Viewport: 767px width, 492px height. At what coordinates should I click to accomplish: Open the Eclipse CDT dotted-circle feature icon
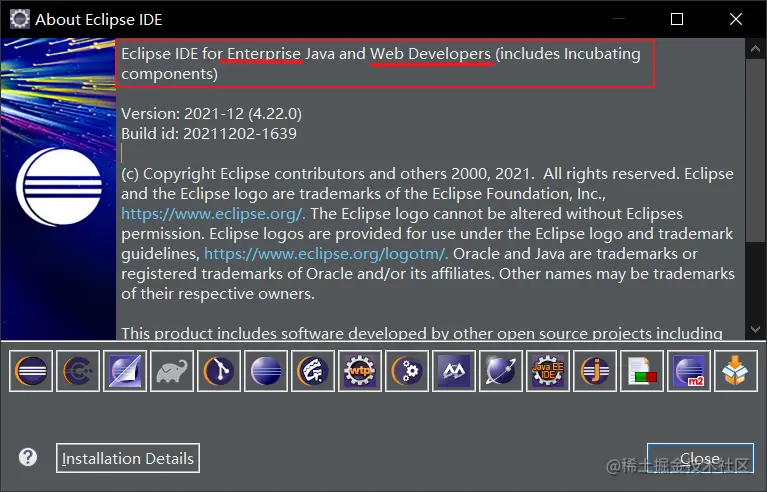[x=78, y=371]
